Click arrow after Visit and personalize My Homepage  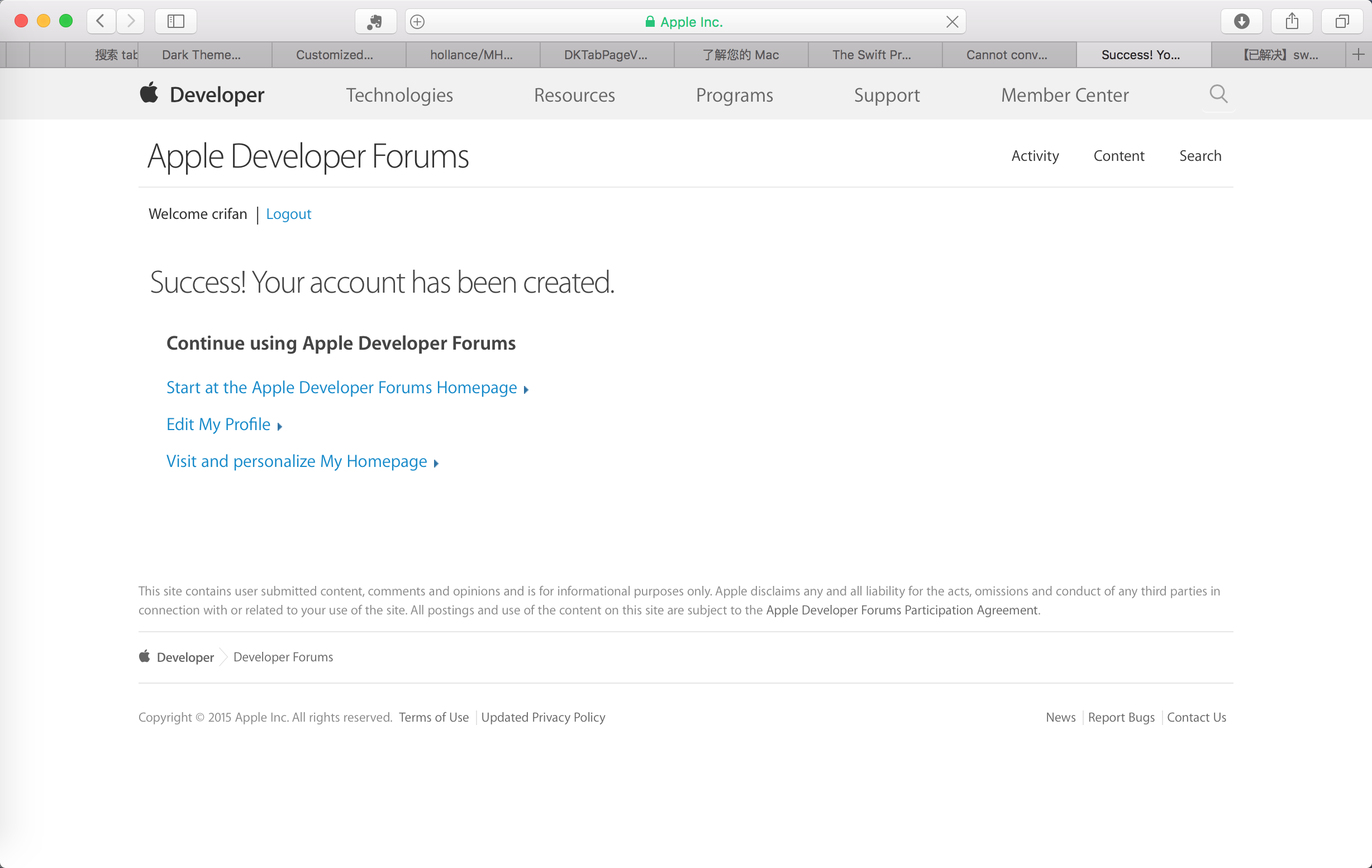click(436, 463)
